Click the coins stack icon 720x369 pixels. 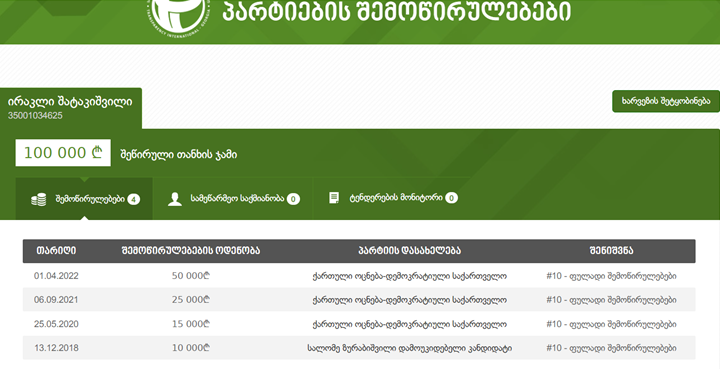tap(39, 200)
